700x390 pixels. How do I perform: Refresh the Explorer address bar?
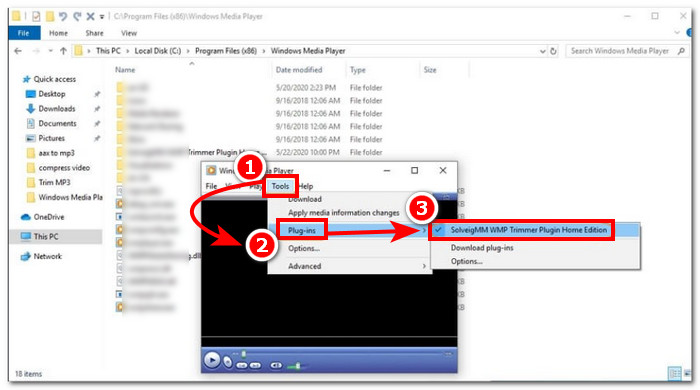click(554, 51)
